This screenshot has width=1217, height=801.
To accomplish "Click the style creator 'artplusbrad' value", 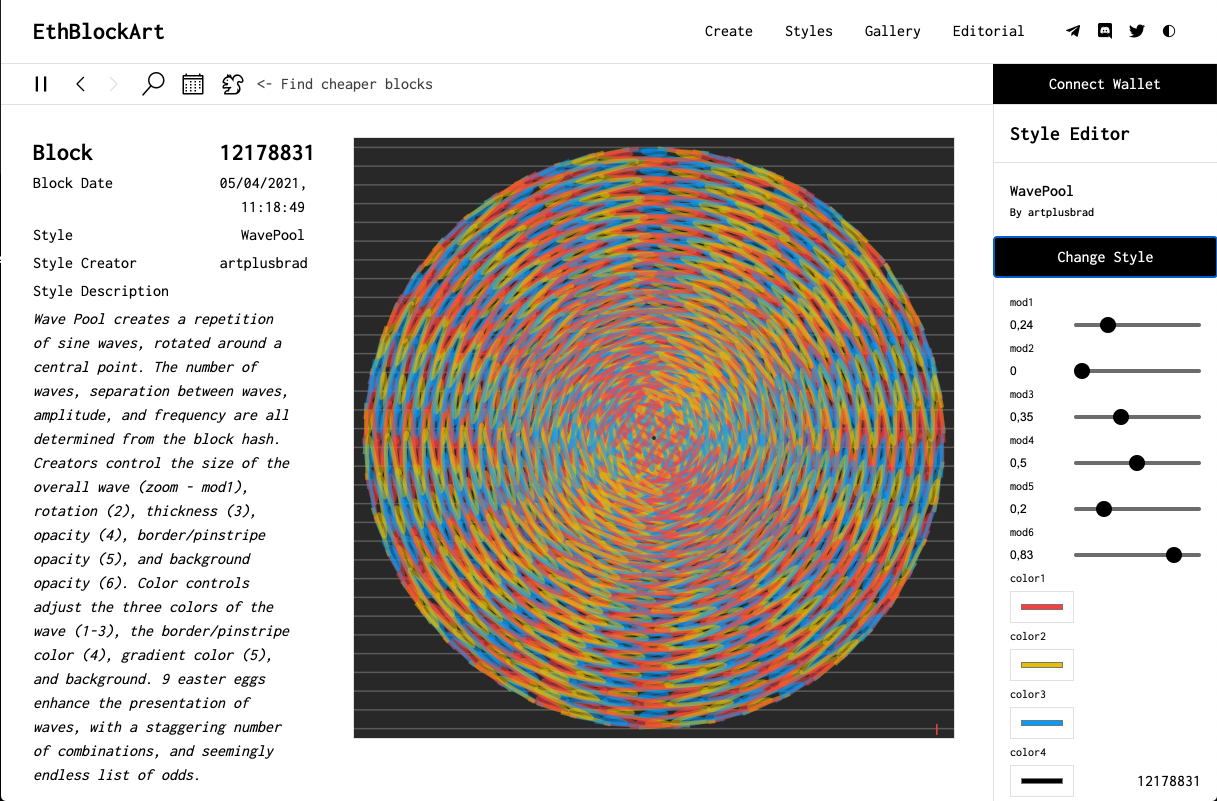I will (x=264, y=263).
